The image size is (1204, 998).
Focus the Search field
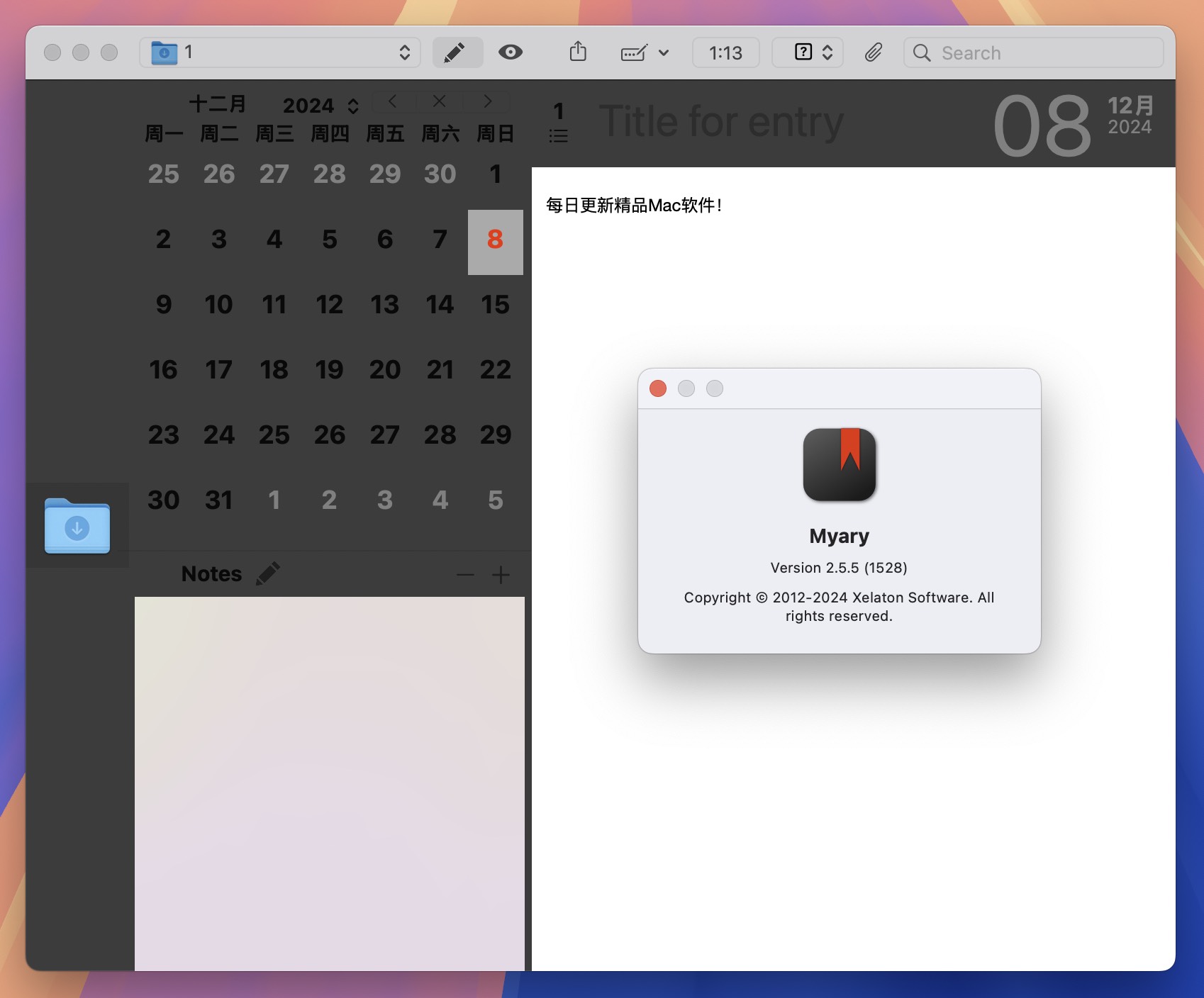click(1033, 52)
